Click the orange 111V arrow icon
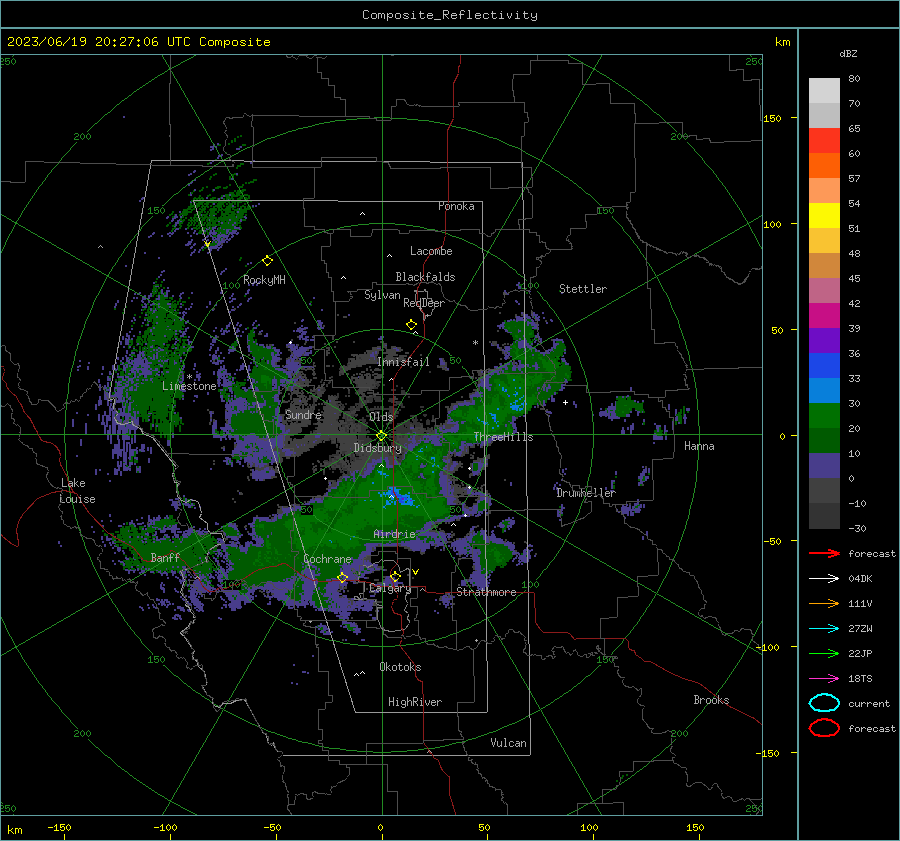The height and width of the screenshot is (841, 900). tap(824, 603)
